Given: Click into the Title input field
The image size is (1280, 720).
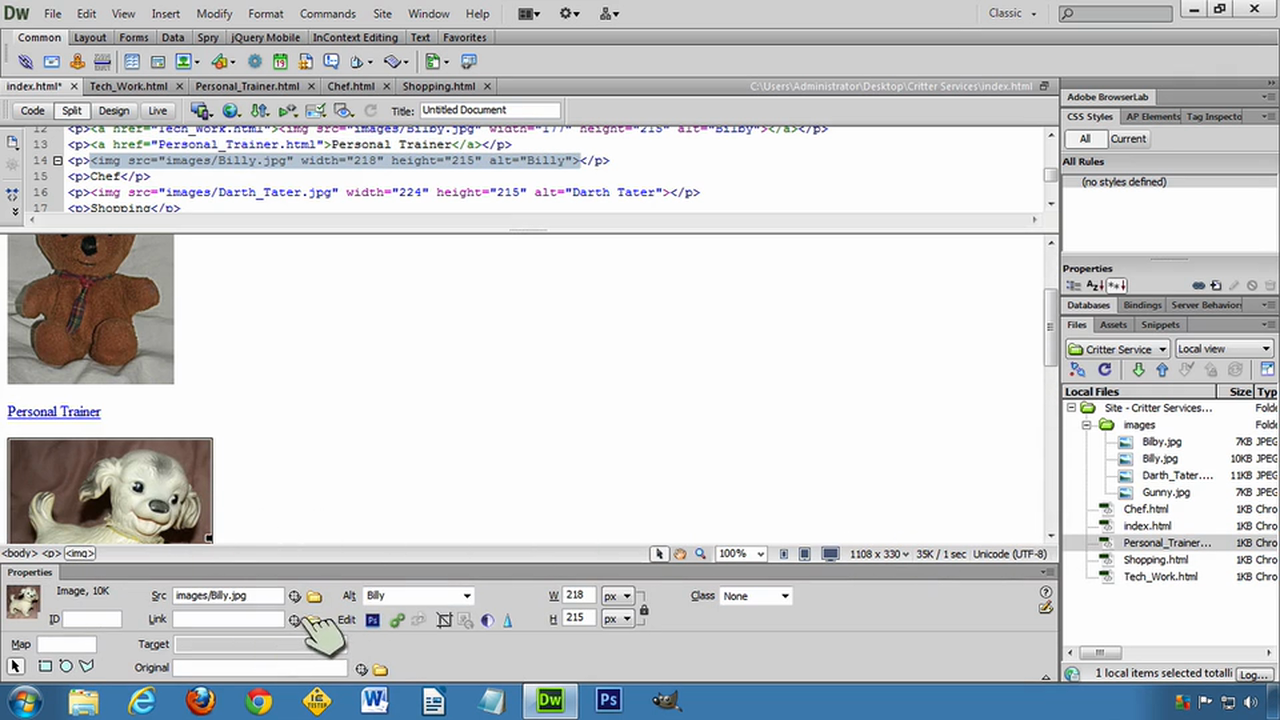Looking at the screenshot, I should coord(490,110).
